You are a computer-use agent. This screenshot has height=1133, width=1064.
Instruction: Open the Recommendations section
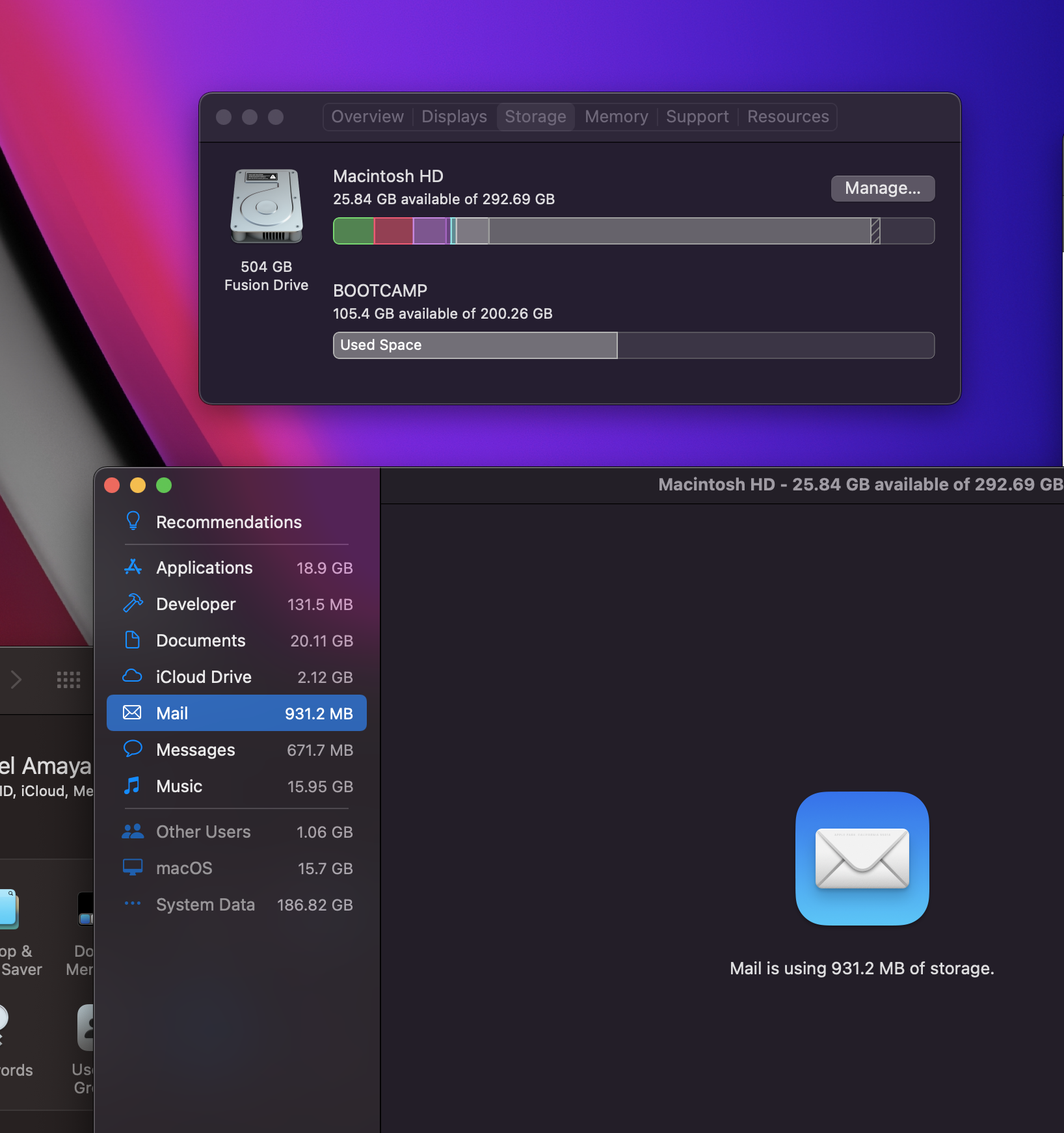[237, 522]
